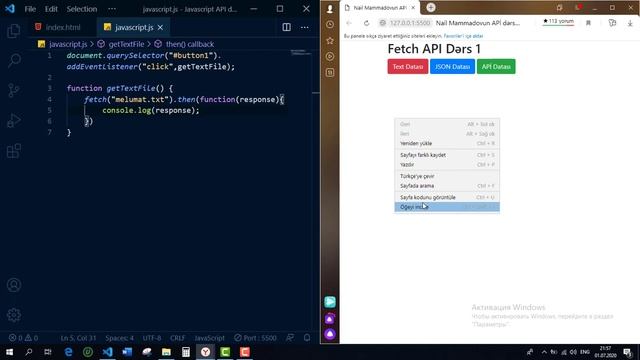Expand the hidden menus ellipsis in title bar
The height and width of the screenshot is (360, 640).
(x=112, y=9)
